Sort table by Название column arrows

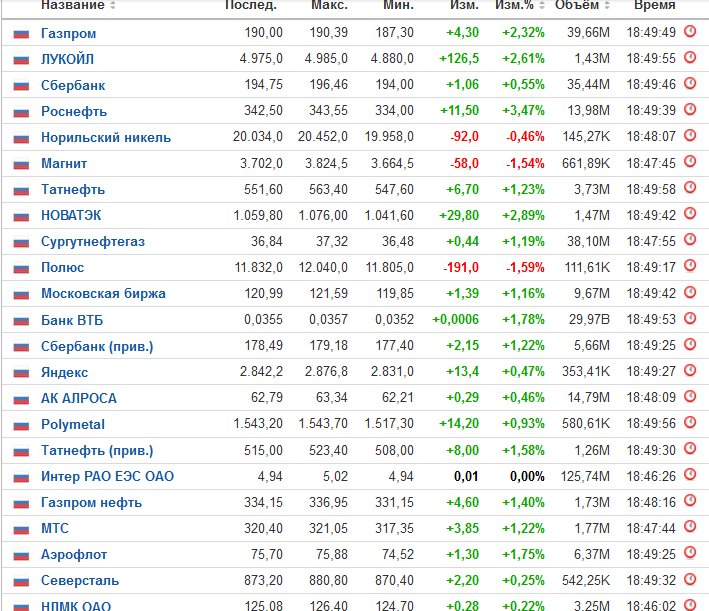[113, 5]
